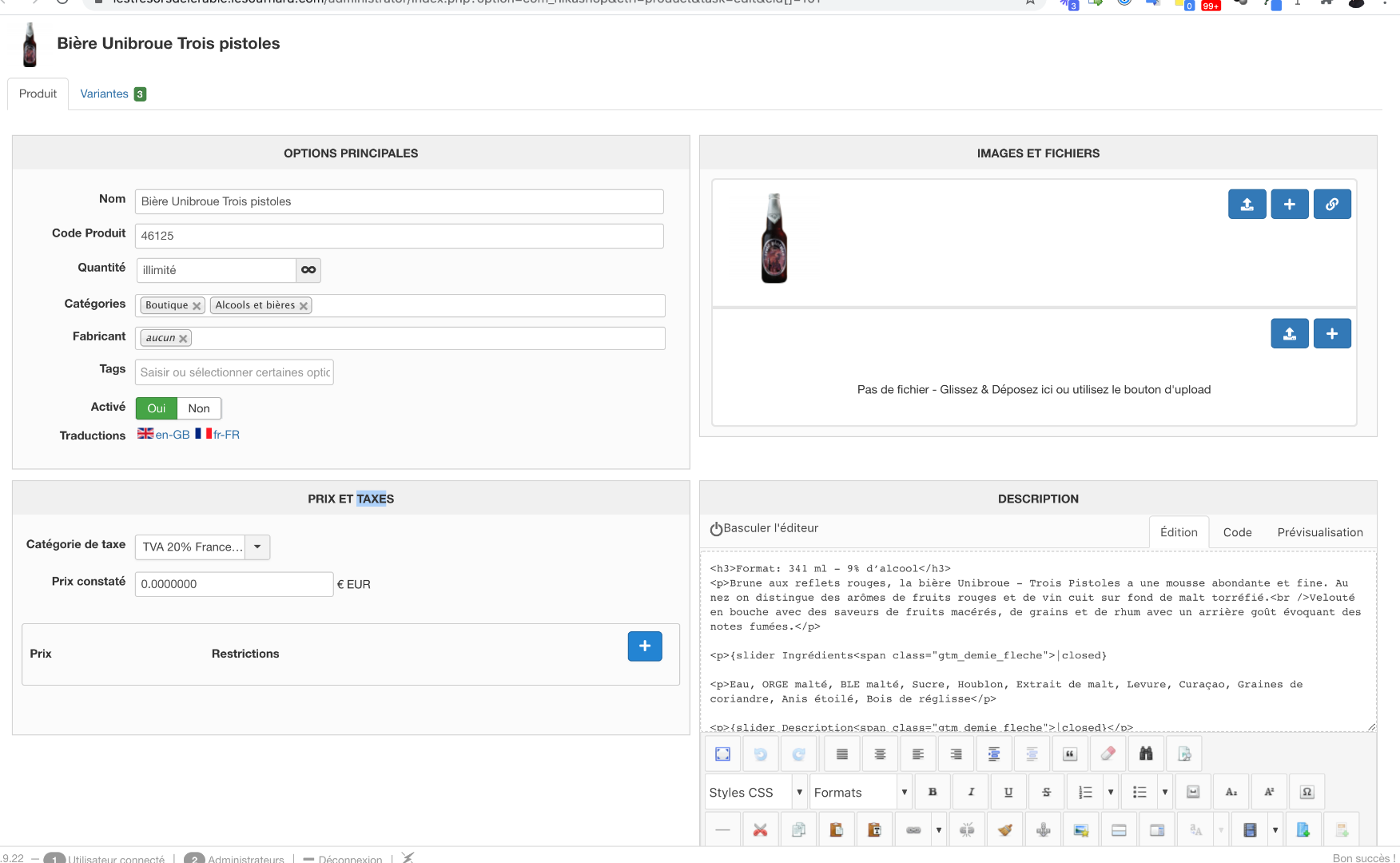1400x863 pixels.
Task: Open the Formats dropdown
Action: click(x=861, y=792)
